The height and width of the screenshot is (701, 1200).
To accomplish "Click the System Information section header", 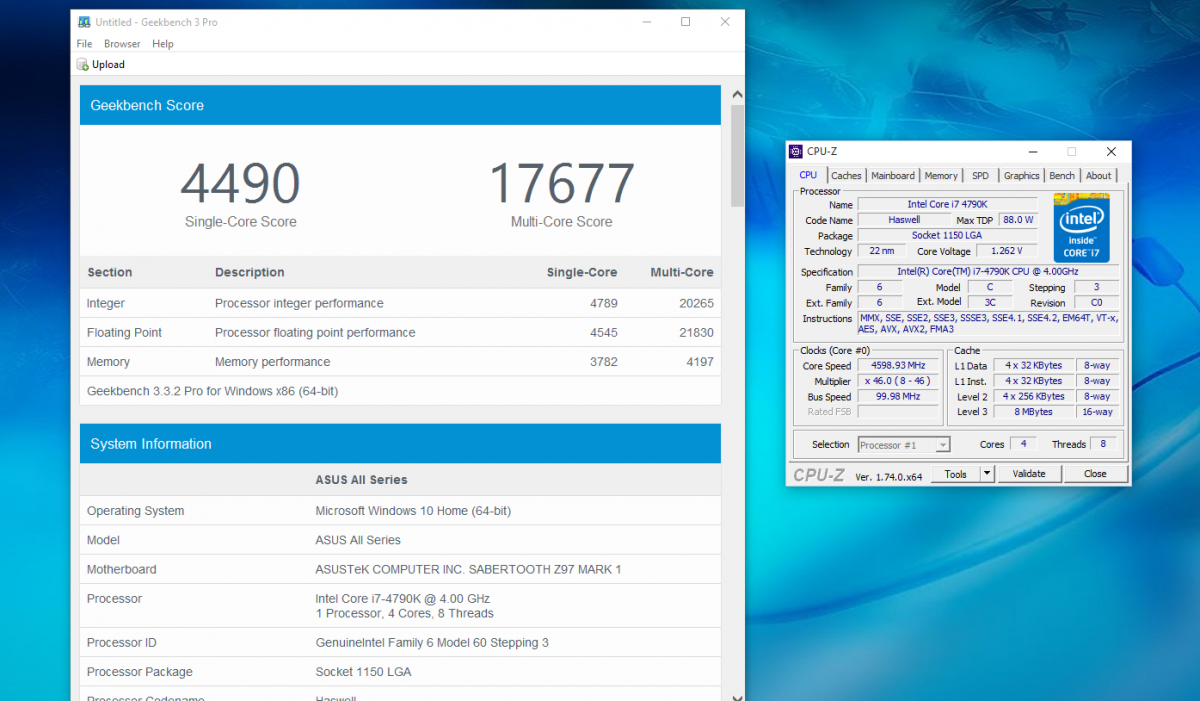I will click(x=400, y=444).
